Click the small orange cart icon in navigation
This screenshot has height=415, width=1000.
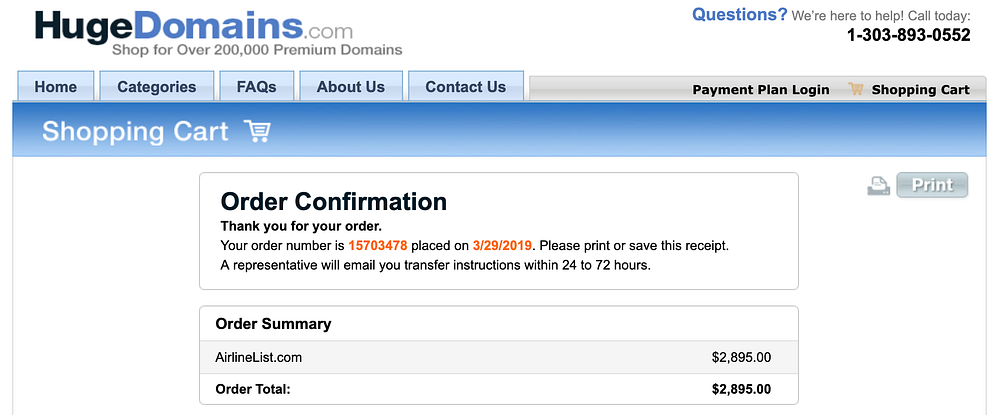(x=856, y=89)
